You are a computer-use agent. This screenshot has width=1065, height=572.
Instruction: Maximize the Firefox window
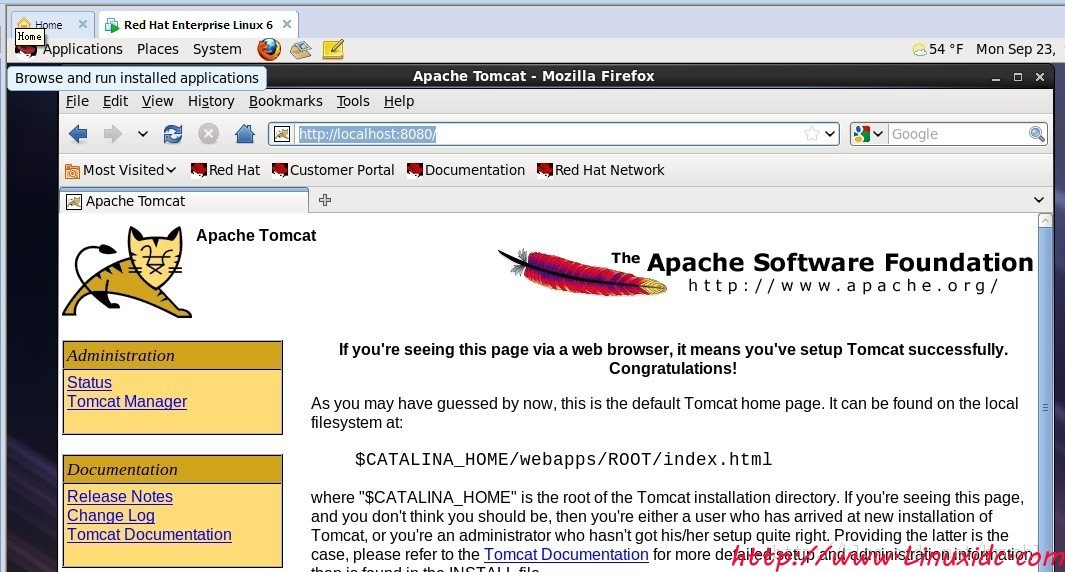[1017, 77]
